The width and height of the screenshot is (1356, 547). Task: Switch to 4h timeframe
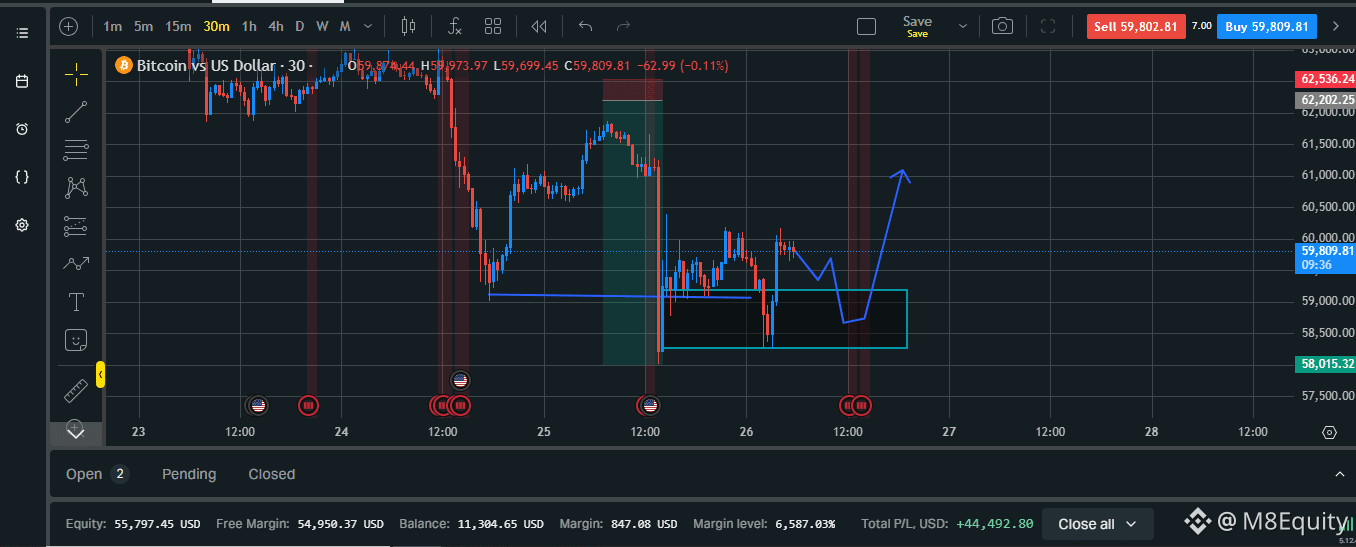pos(276,26)
